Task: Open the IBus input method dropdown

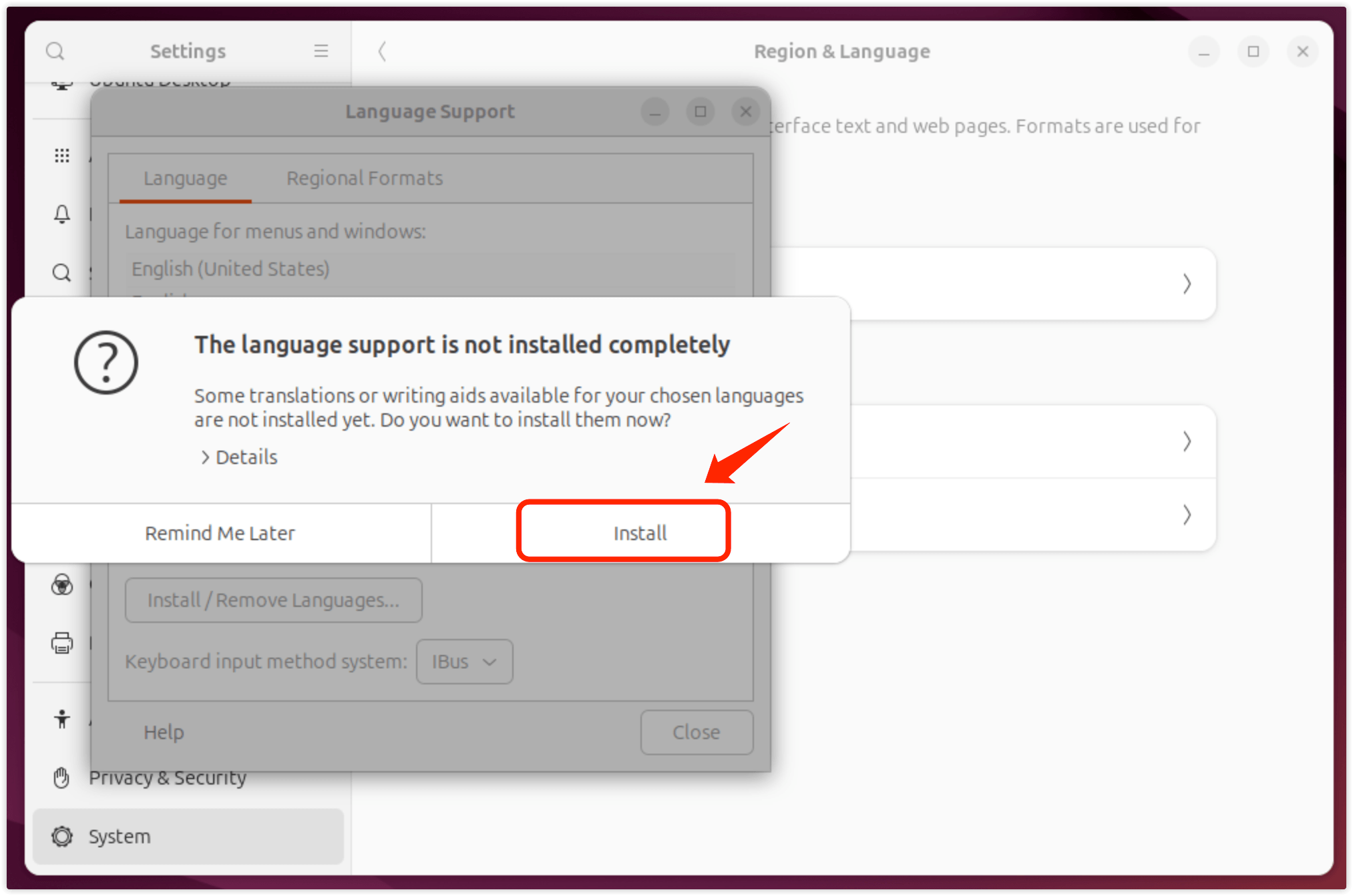Action: (464, 662)
